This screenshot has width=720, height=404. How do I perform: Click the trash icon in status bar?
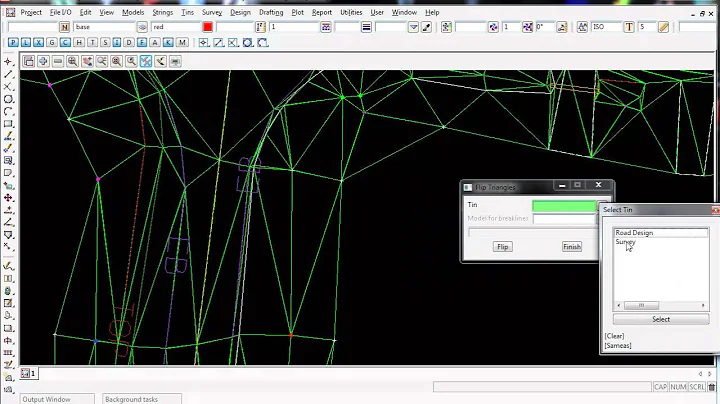[712, 387]
